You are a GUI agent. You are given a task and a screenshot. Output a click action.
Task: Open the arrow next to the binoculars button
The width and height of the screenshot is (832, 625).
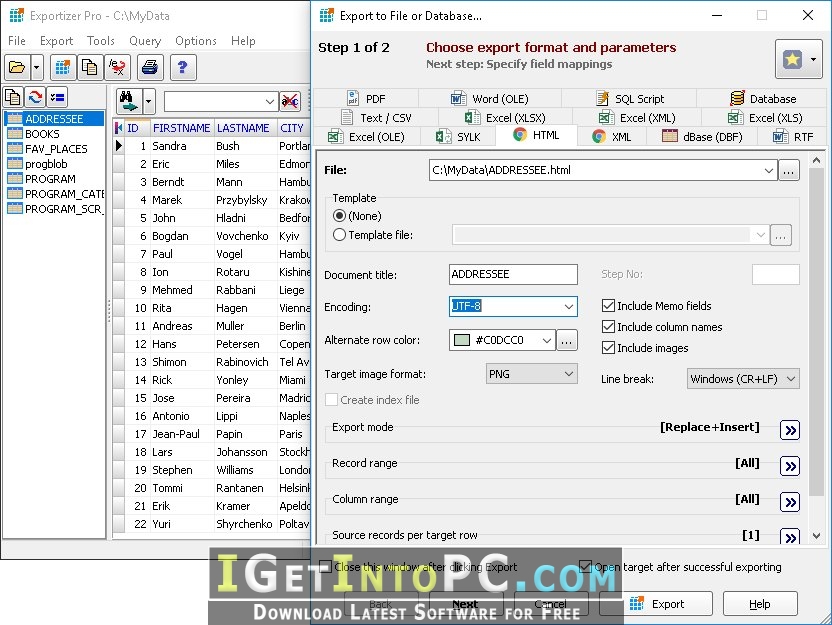[149, 101]
